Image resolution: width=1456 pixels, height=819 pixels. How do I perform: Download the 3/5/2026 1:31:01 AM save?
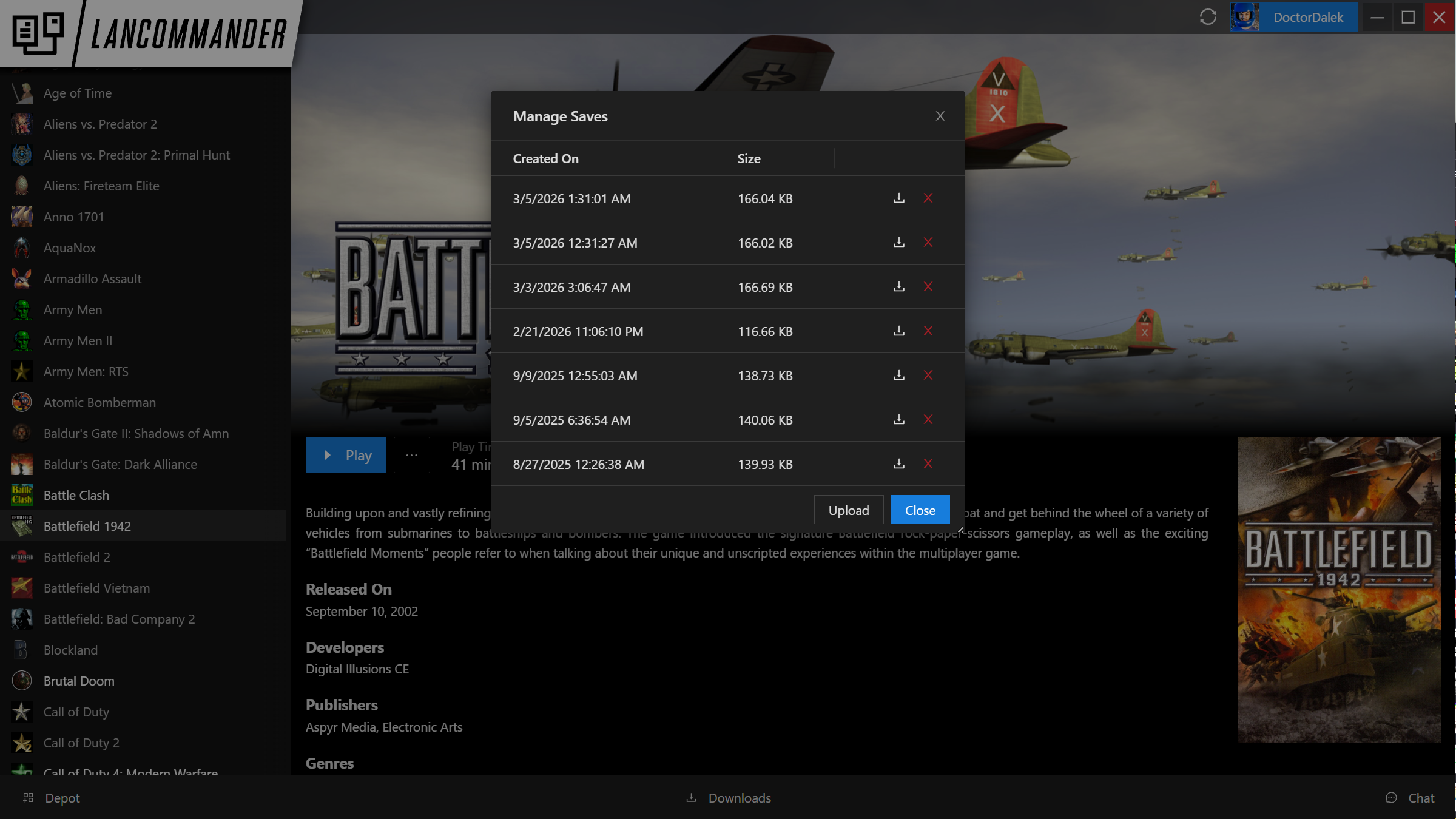tap(898, 198)
